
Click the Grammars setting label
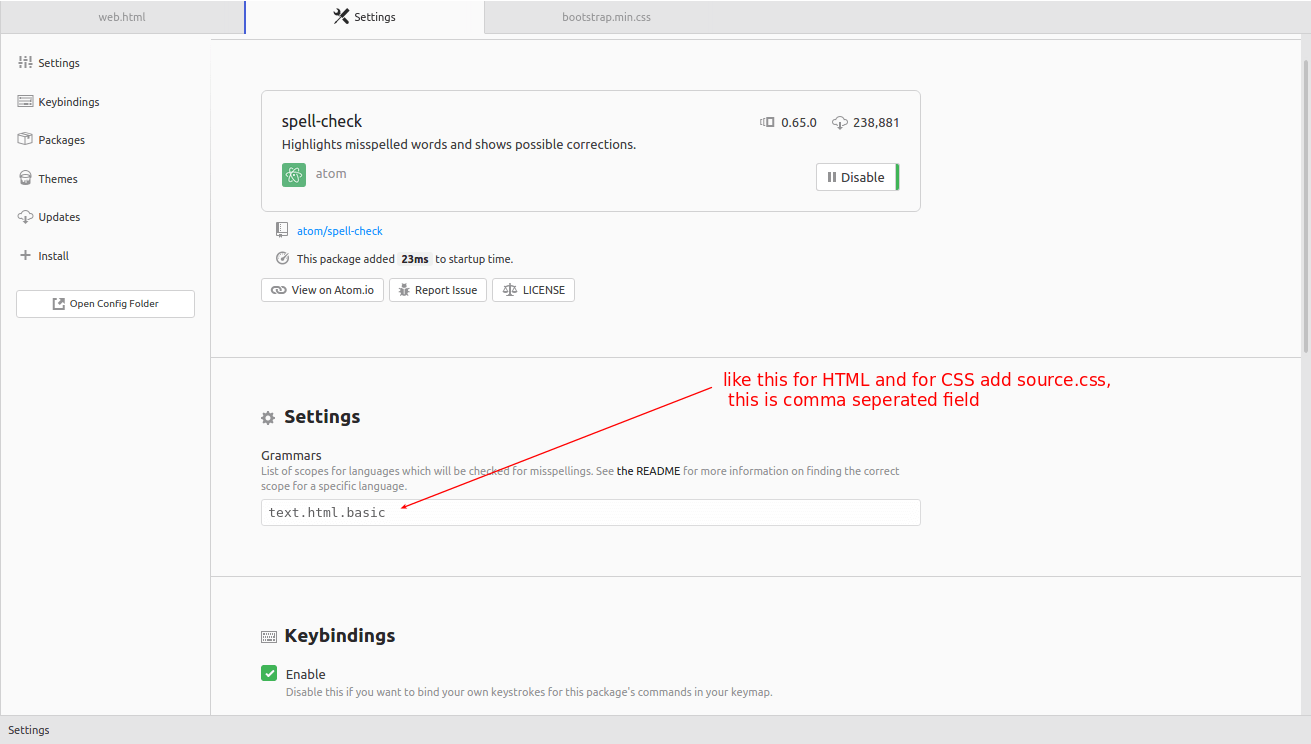(x=291, y=455)
